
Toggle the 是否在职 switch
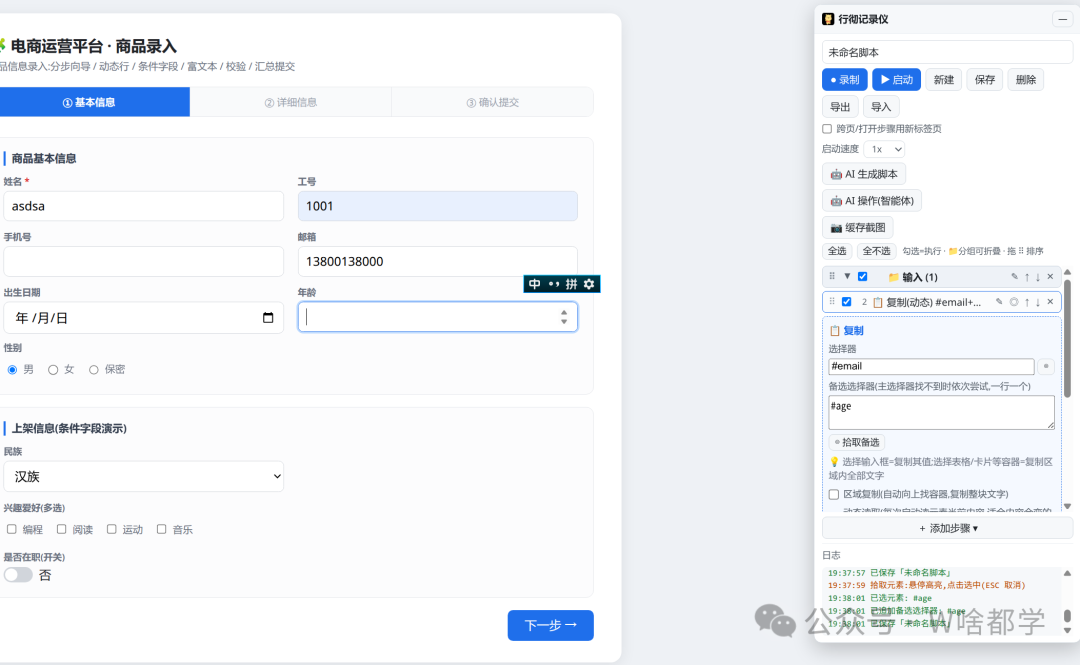click(x=19, y=575)
